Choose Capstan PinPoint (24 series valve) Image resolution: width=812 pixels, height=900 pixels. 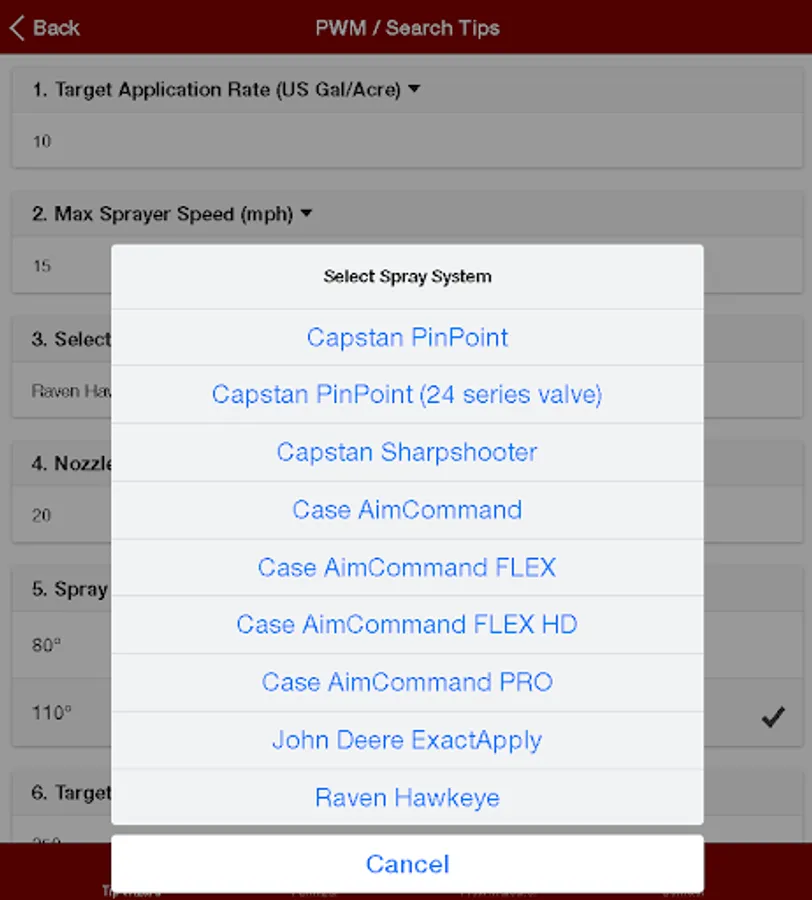pos(407,395)
